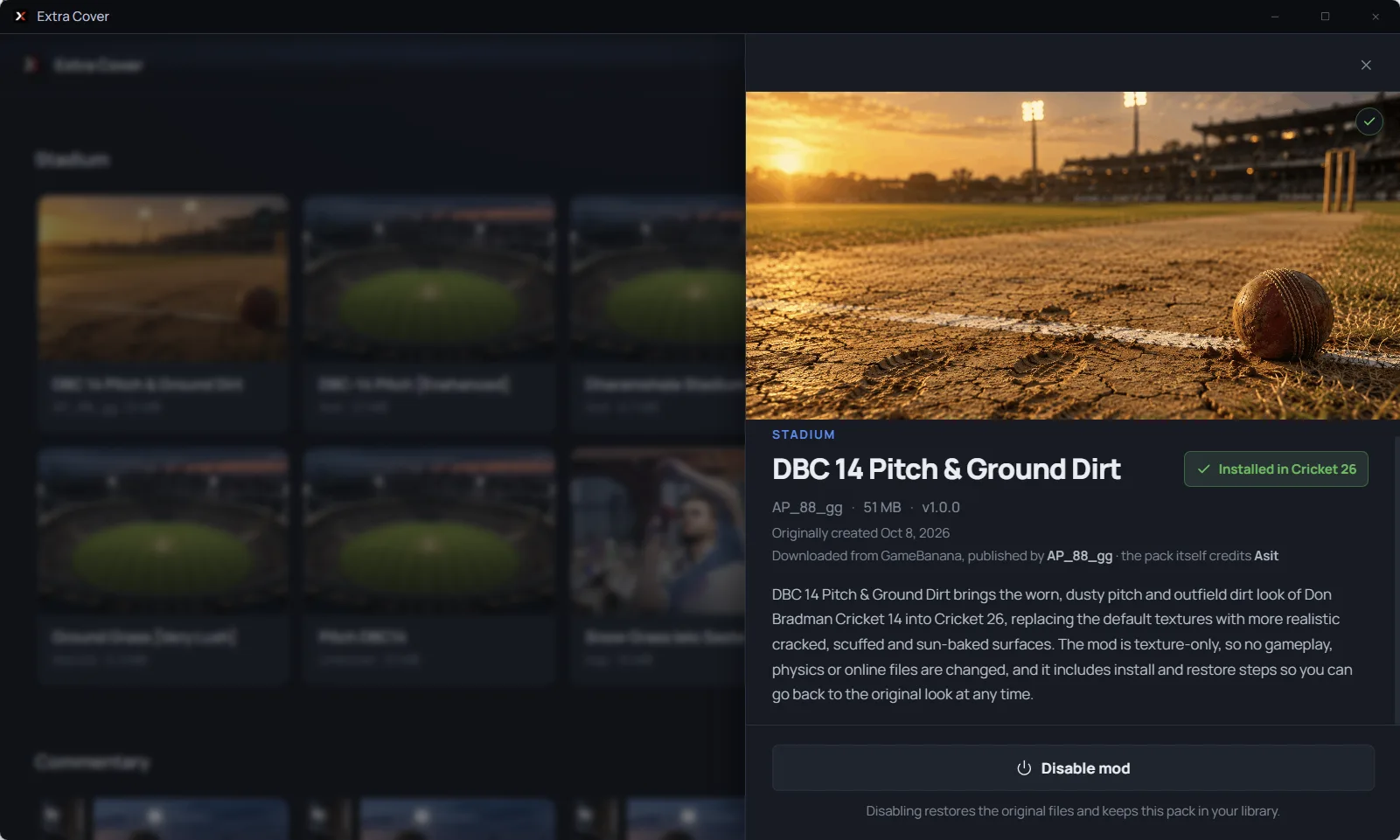The height and width of the screenshot is (840, 1400).
Task: Click the mod description paragraph
Action: tap(1062, 644)
